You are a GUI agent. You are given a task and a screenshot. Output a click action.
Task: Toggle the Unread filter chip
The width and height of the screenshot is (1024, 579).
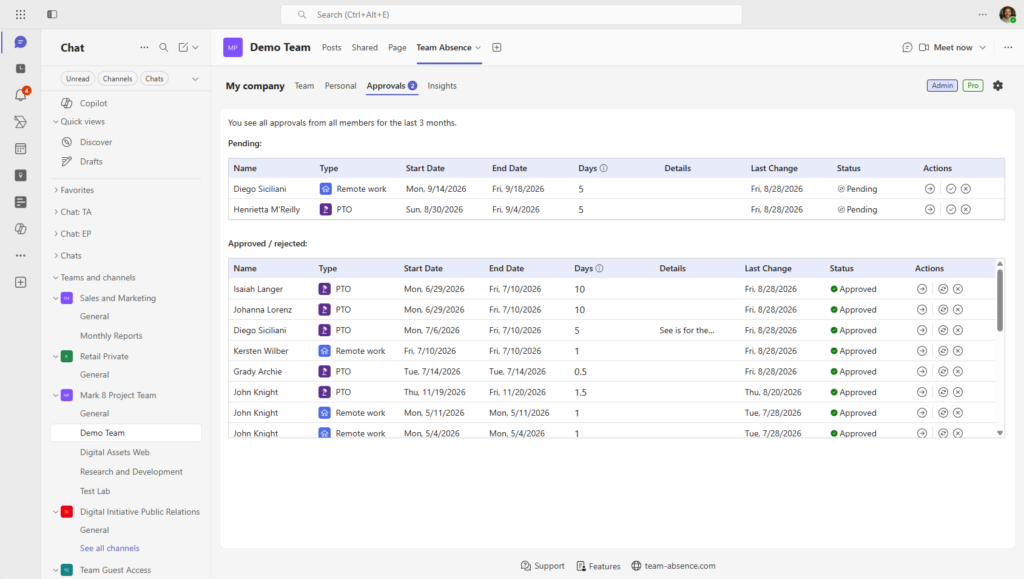[78, 79]
